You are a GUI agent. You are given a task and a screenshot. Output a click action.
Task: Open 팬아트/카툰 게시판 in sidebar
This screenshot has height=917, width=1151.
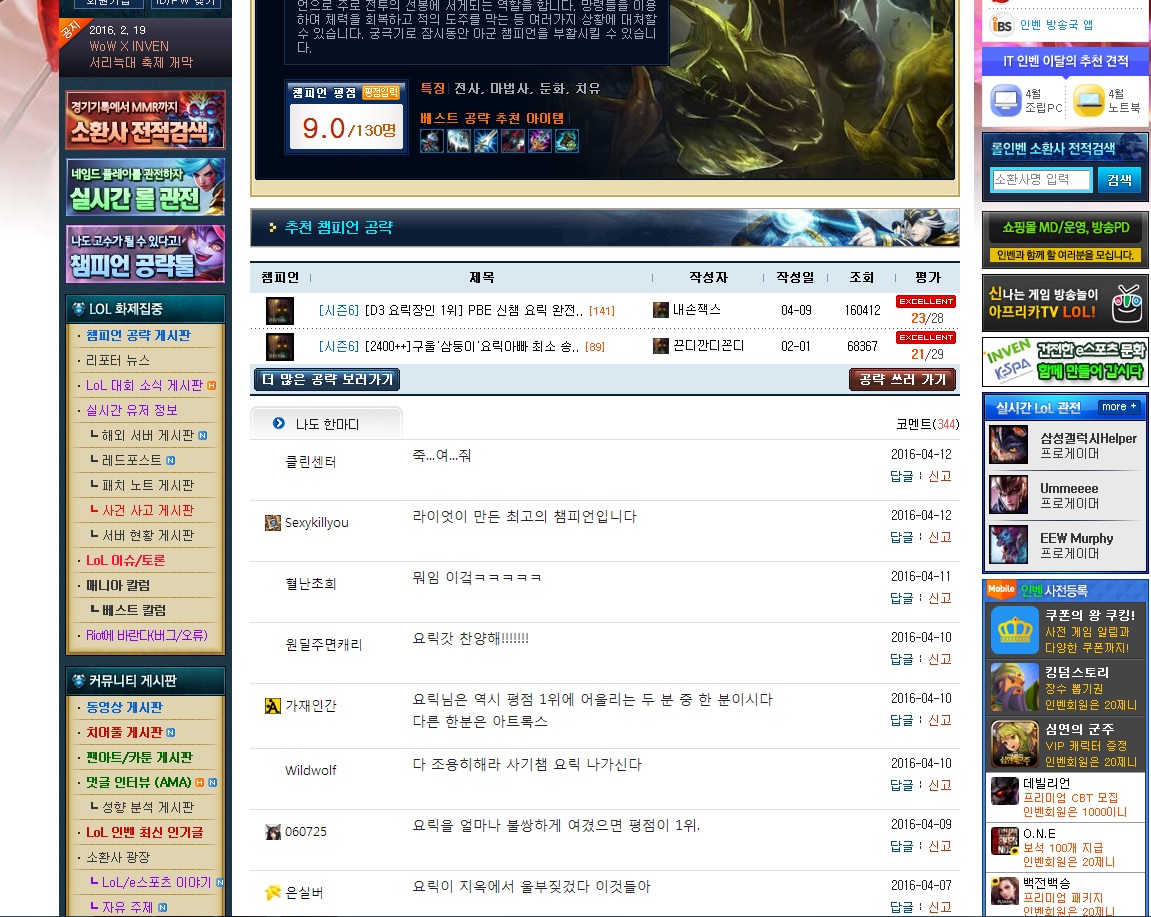(x=139, y=758)
